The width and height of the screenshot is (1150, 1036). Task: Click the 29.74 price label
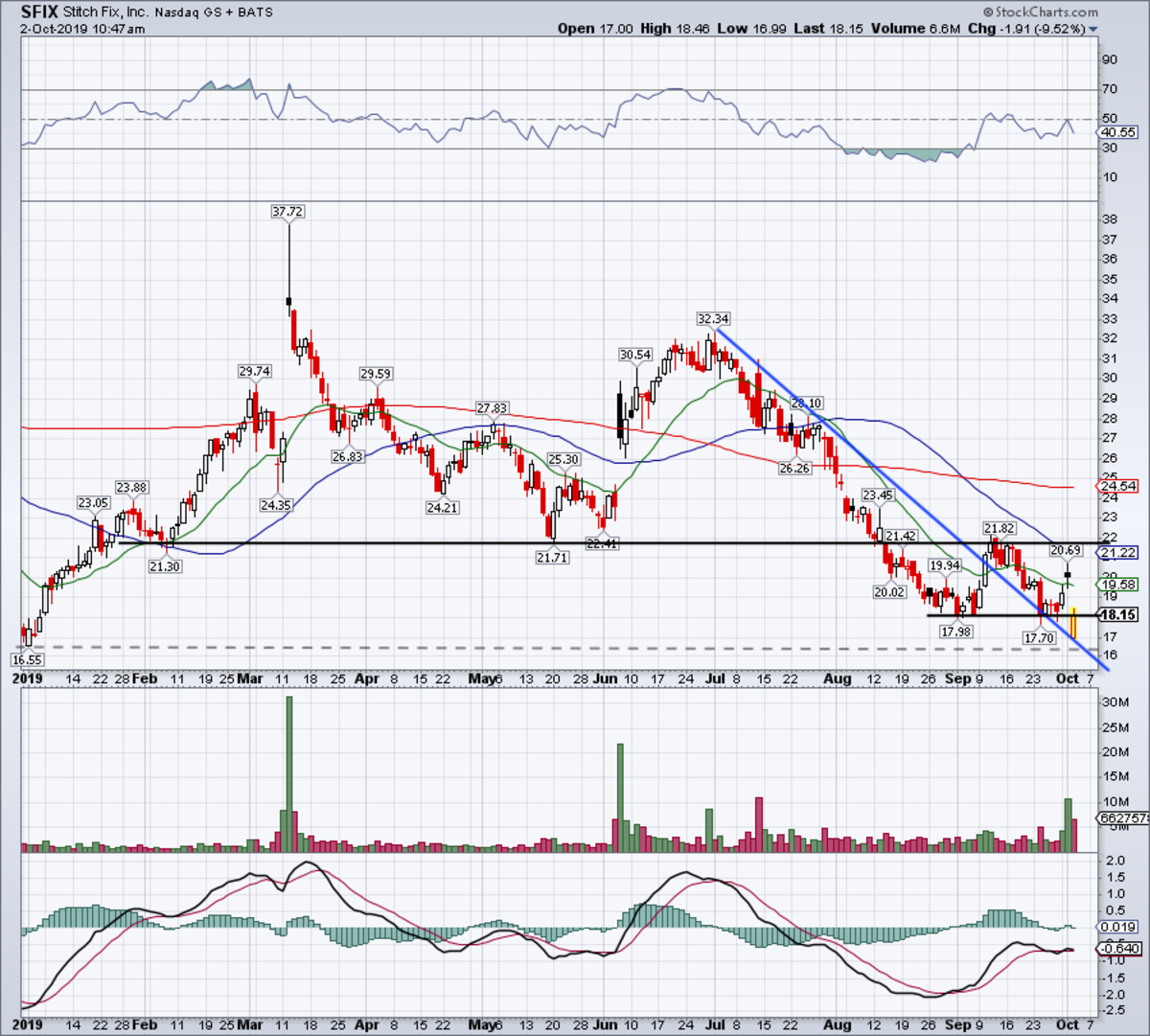(254, 371)
